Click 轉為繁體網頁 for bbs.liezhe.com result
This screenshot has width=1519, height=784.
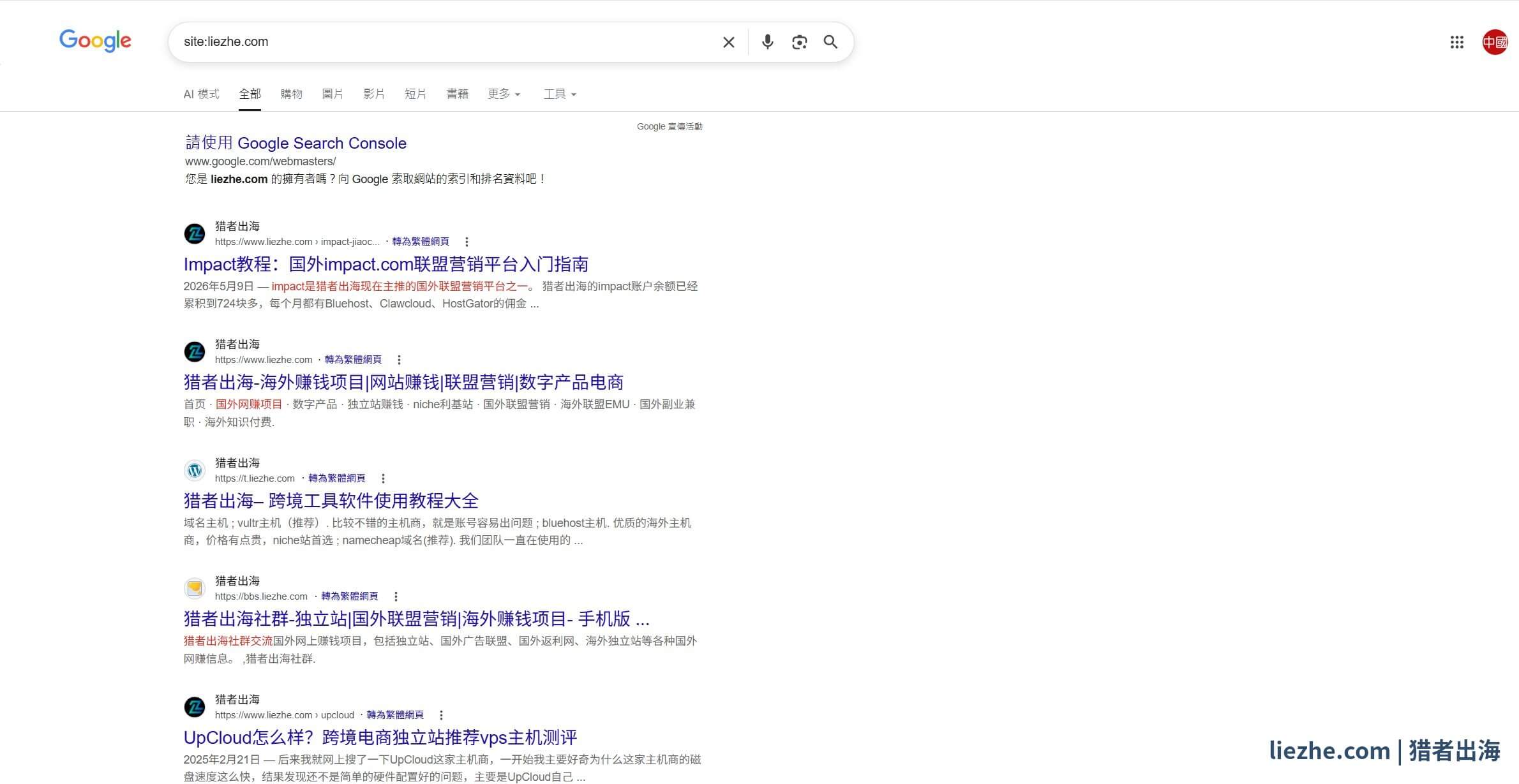[350, 596]
